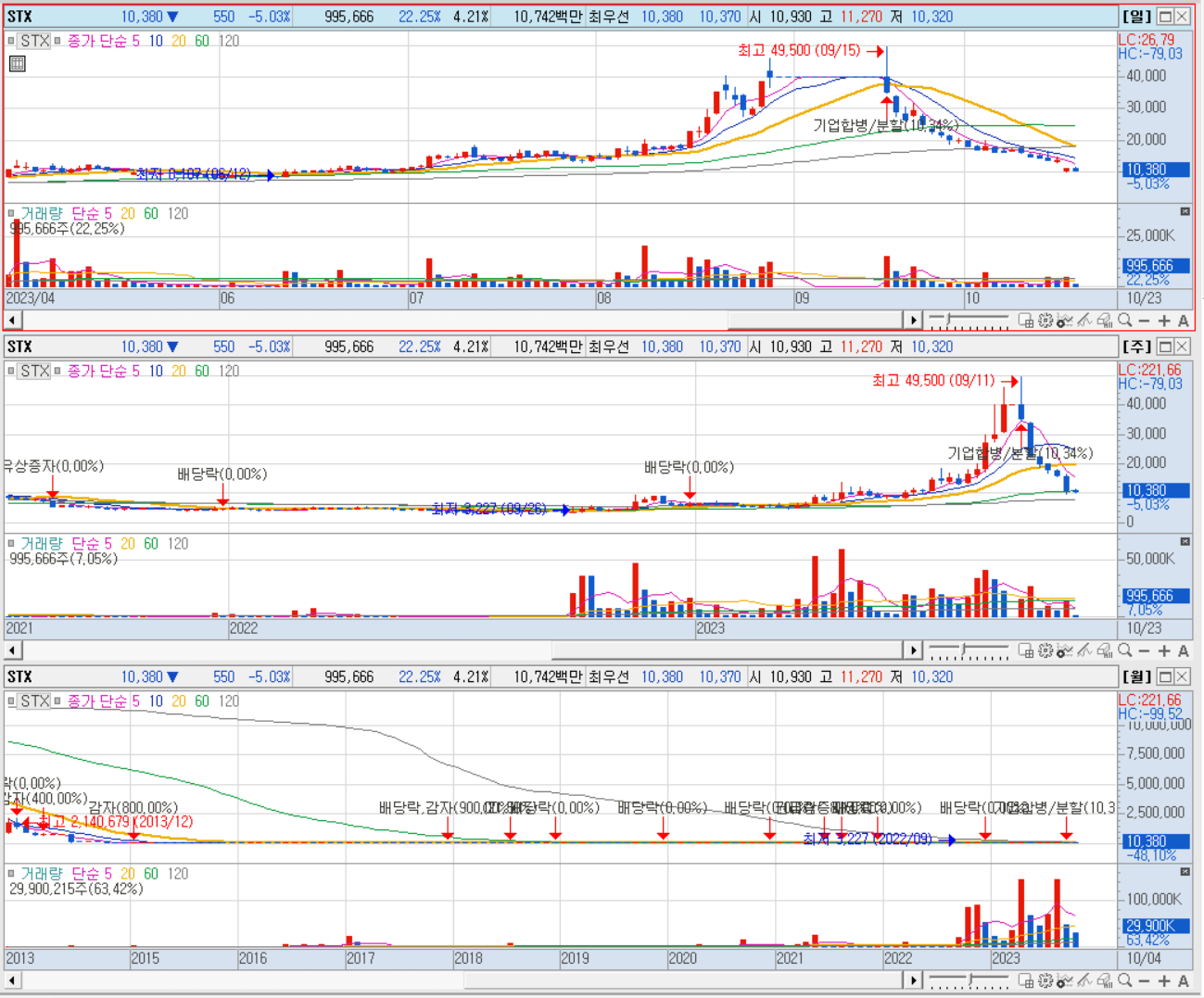1204x998 pixels.
Task: Click the daily chart scrollbar right arrow
Action: (913, 321)
